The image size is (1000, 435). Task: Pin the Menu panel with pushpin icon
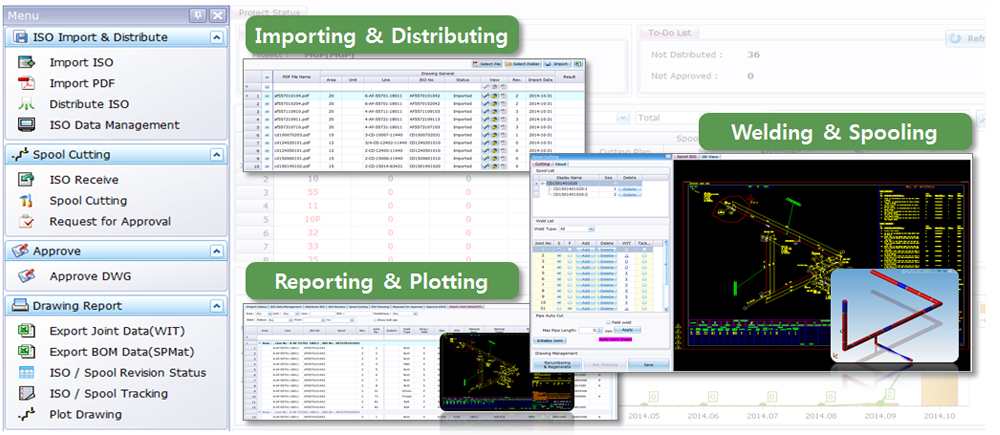(x=197, y=15)
